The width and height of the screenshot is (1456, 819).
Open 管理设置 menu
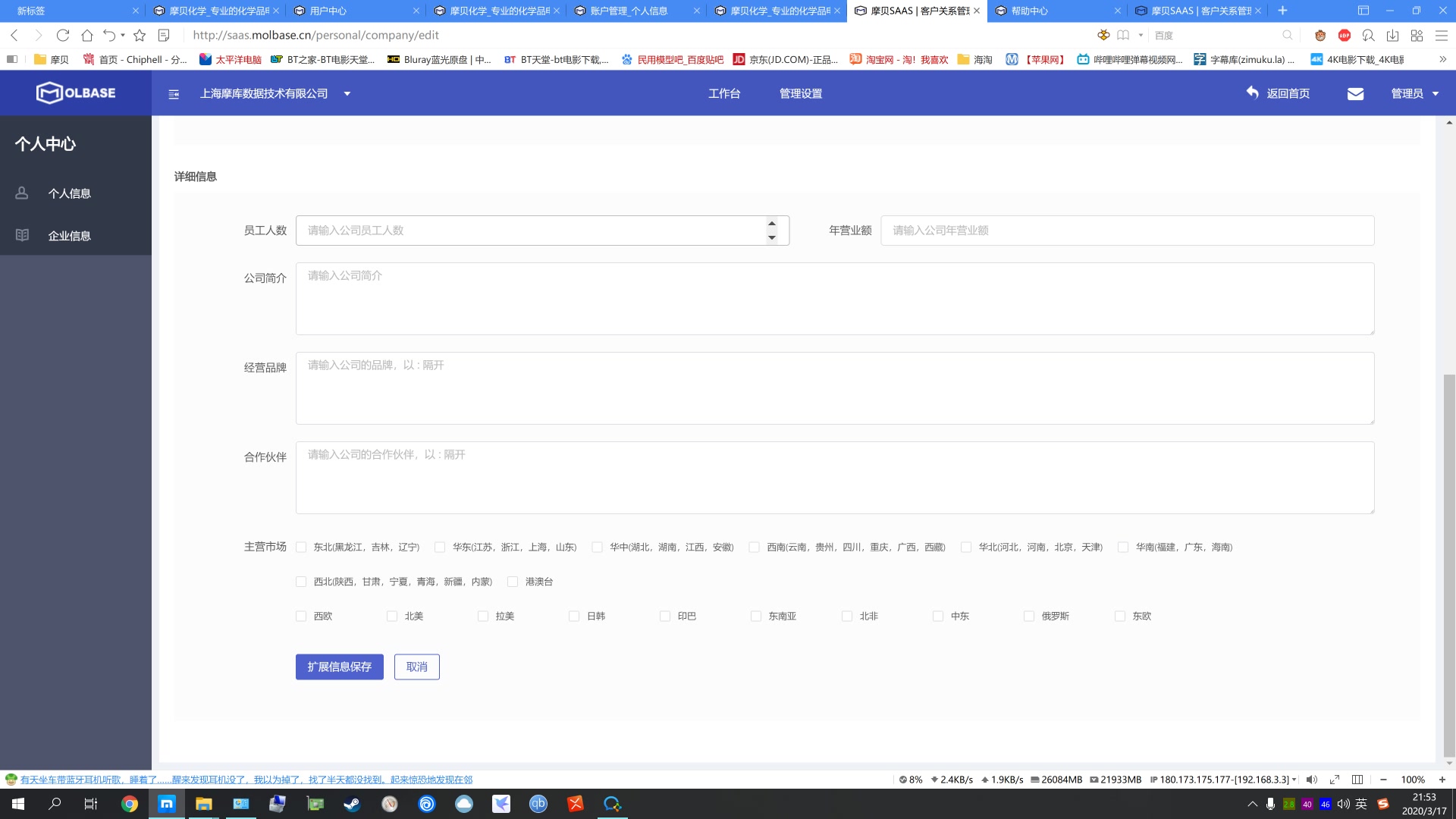tap(801, 93)
